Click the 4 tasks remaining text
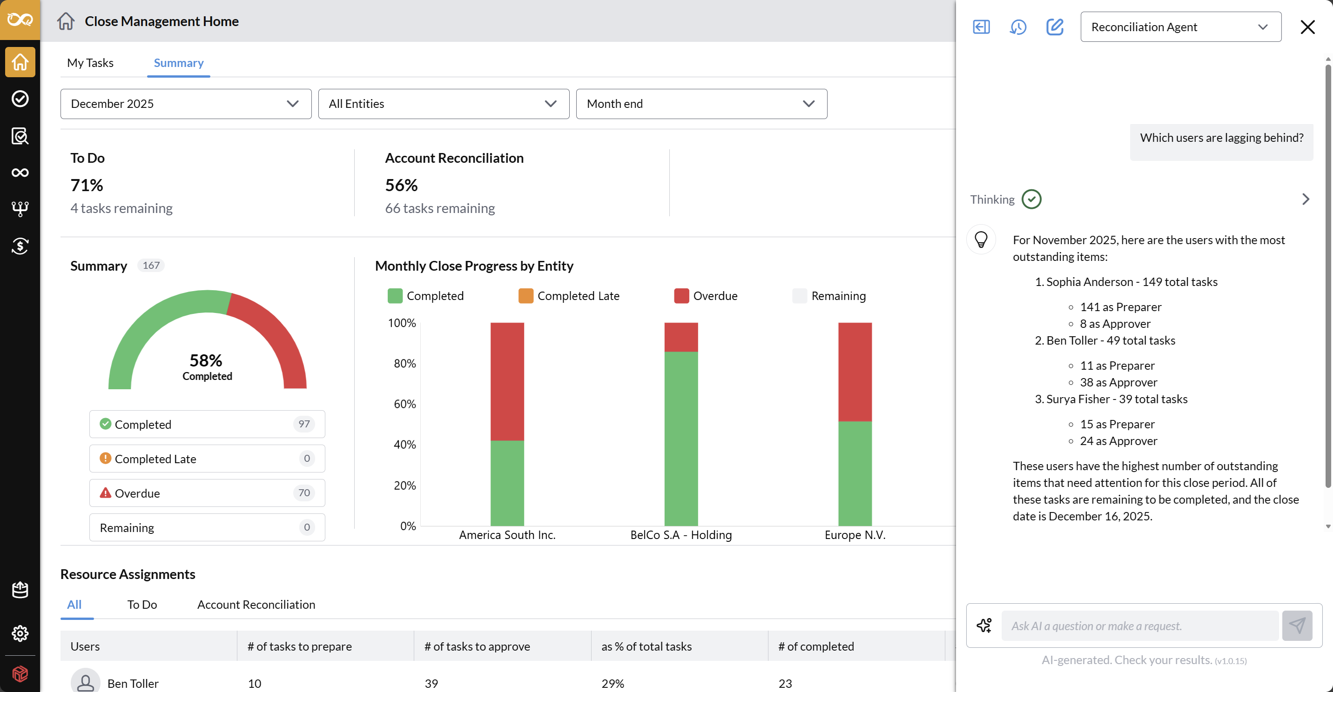 coord(121,208)
